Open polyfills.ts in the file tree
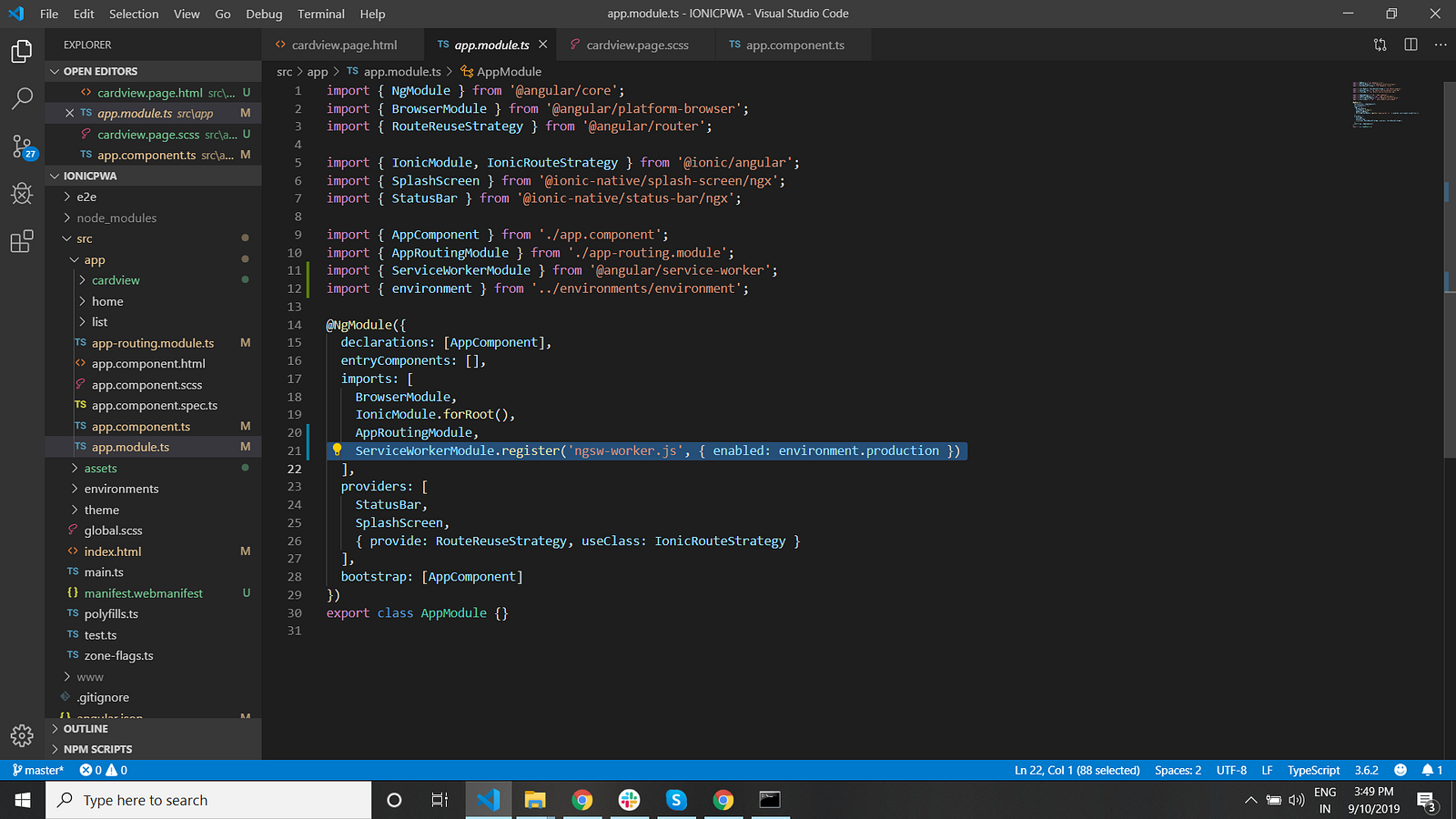Screen dimensions: 1456x819 [x=111, y=613]
